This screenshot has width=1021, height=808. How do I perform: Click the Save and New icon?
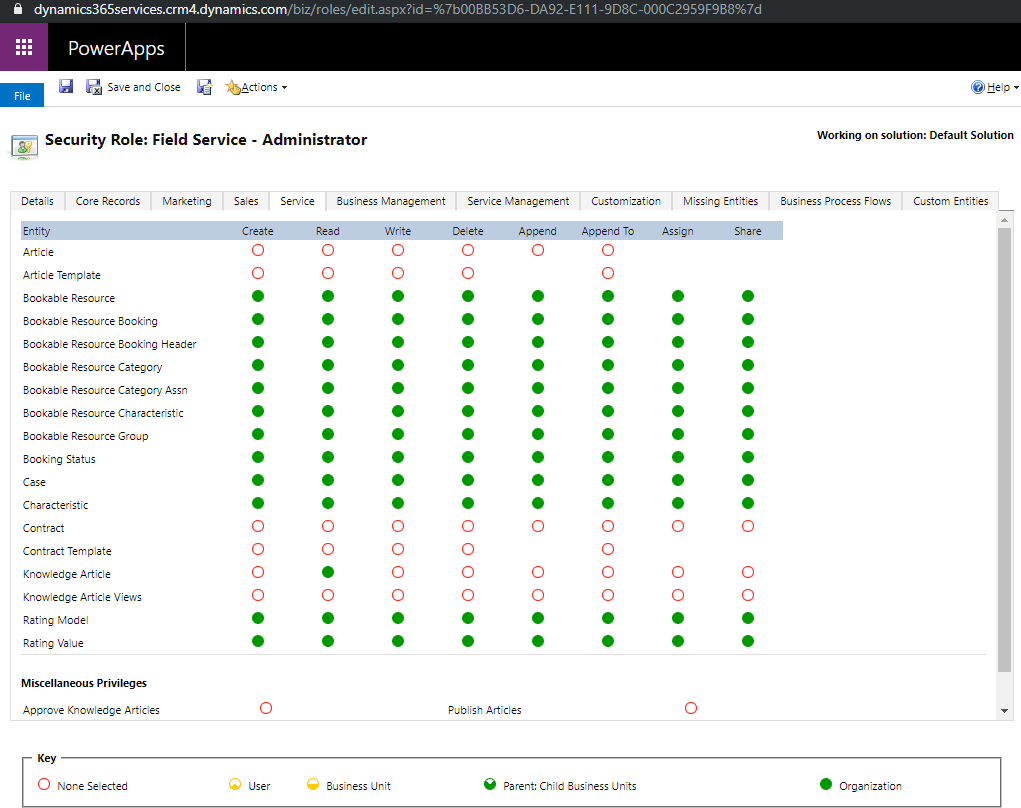(204, 87)
